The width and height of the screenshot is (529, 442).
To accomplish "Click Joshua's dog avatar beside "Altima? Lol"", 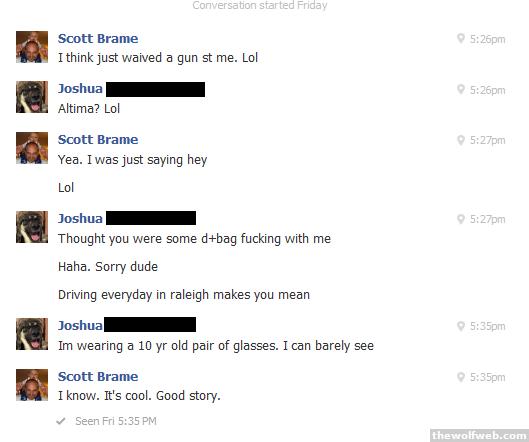I will (32, 97).
